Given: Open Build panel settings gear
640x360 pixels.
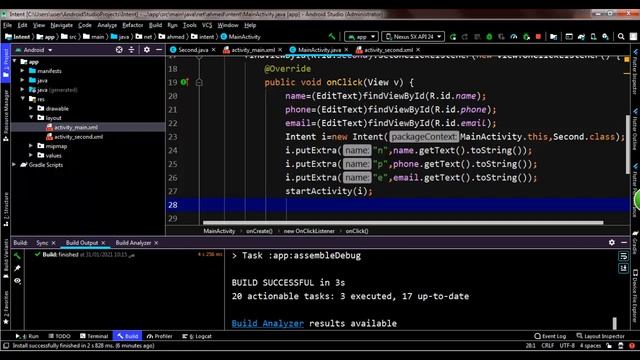Looking at the screenshot, I should [611, 242].
